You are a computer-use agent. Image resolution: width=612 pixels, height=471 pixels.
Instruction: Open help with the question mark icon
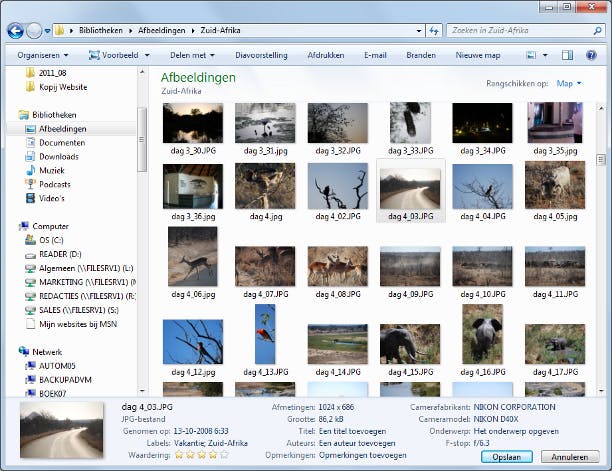(x=591, y=55)
